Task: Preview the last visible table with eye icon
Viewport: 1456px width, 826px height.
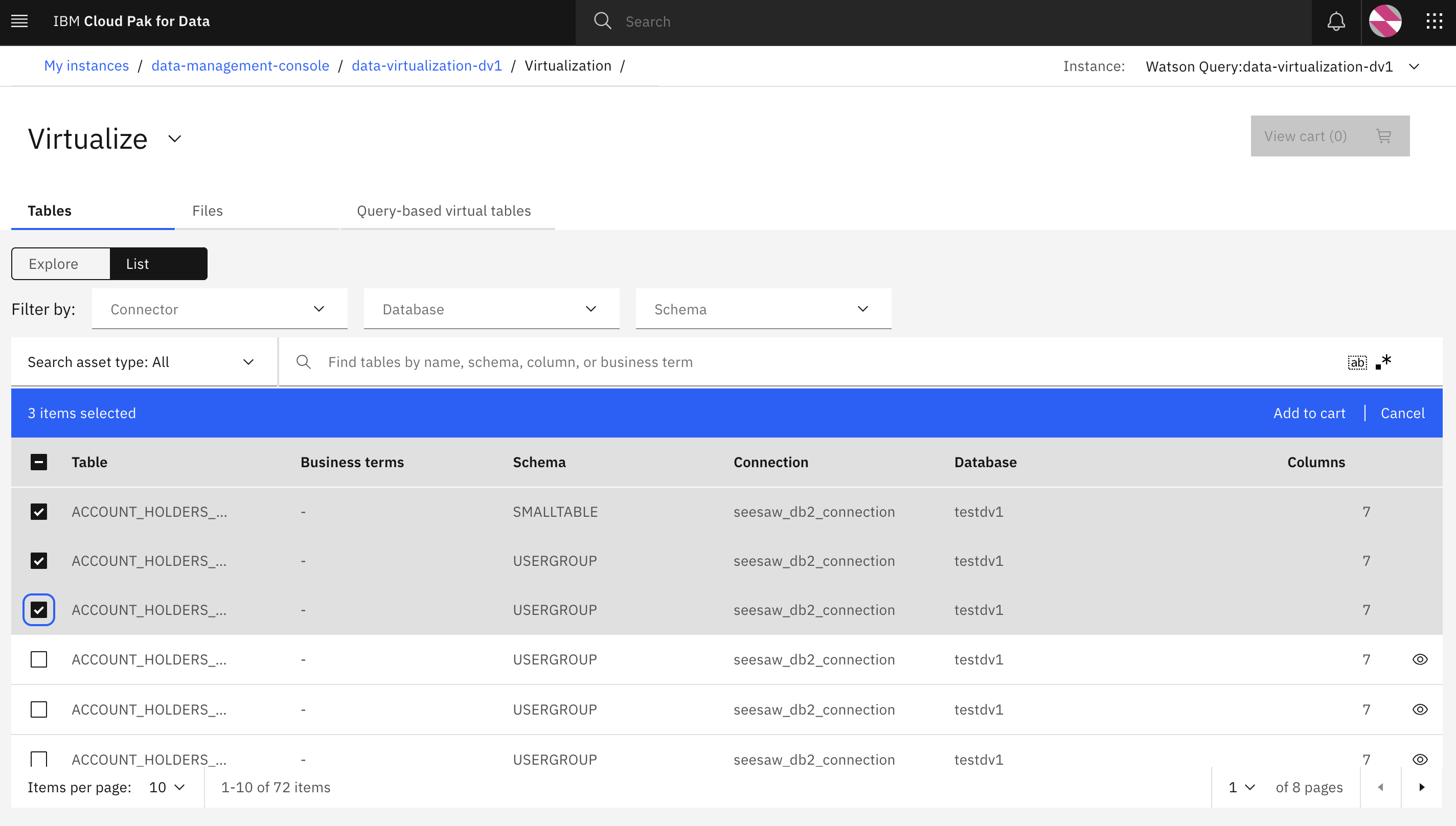Action: pyautogui.click(x=1420, y=759)
